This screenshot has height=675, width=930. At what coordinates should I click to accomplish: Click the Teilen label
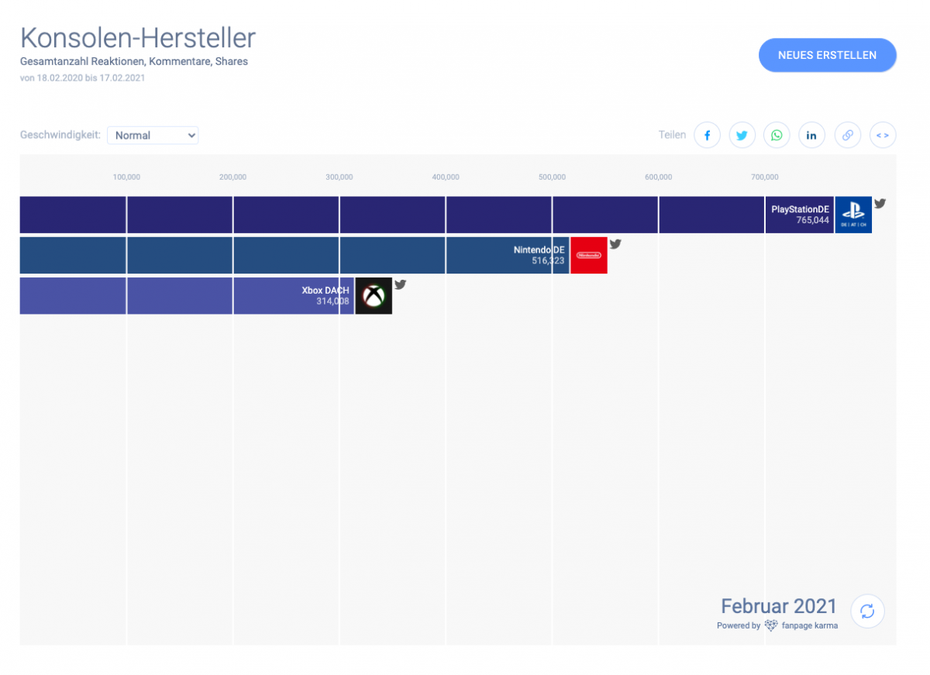coord(672,135)
